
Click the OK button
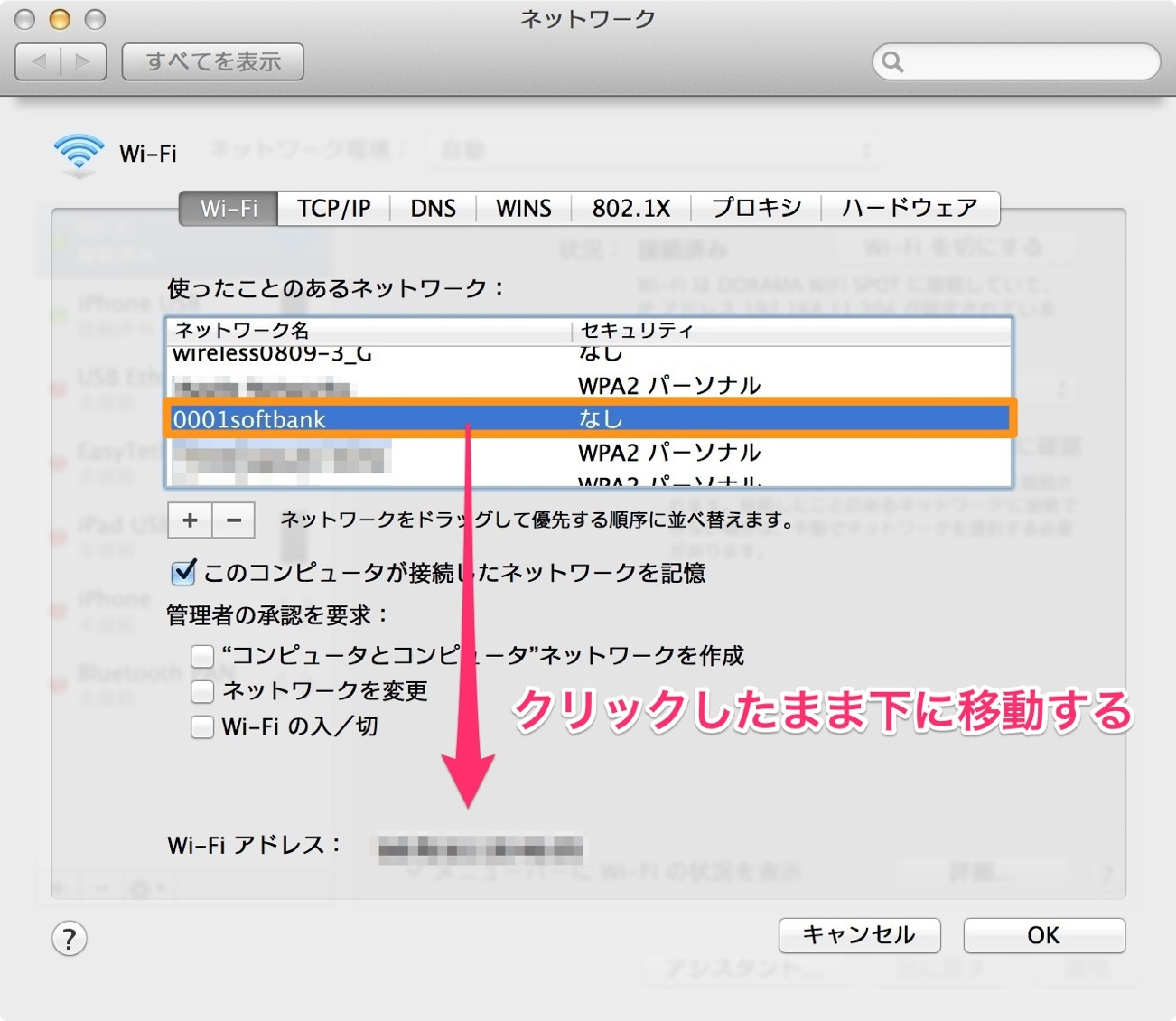pyautogui.click(x=1044, y=935)
